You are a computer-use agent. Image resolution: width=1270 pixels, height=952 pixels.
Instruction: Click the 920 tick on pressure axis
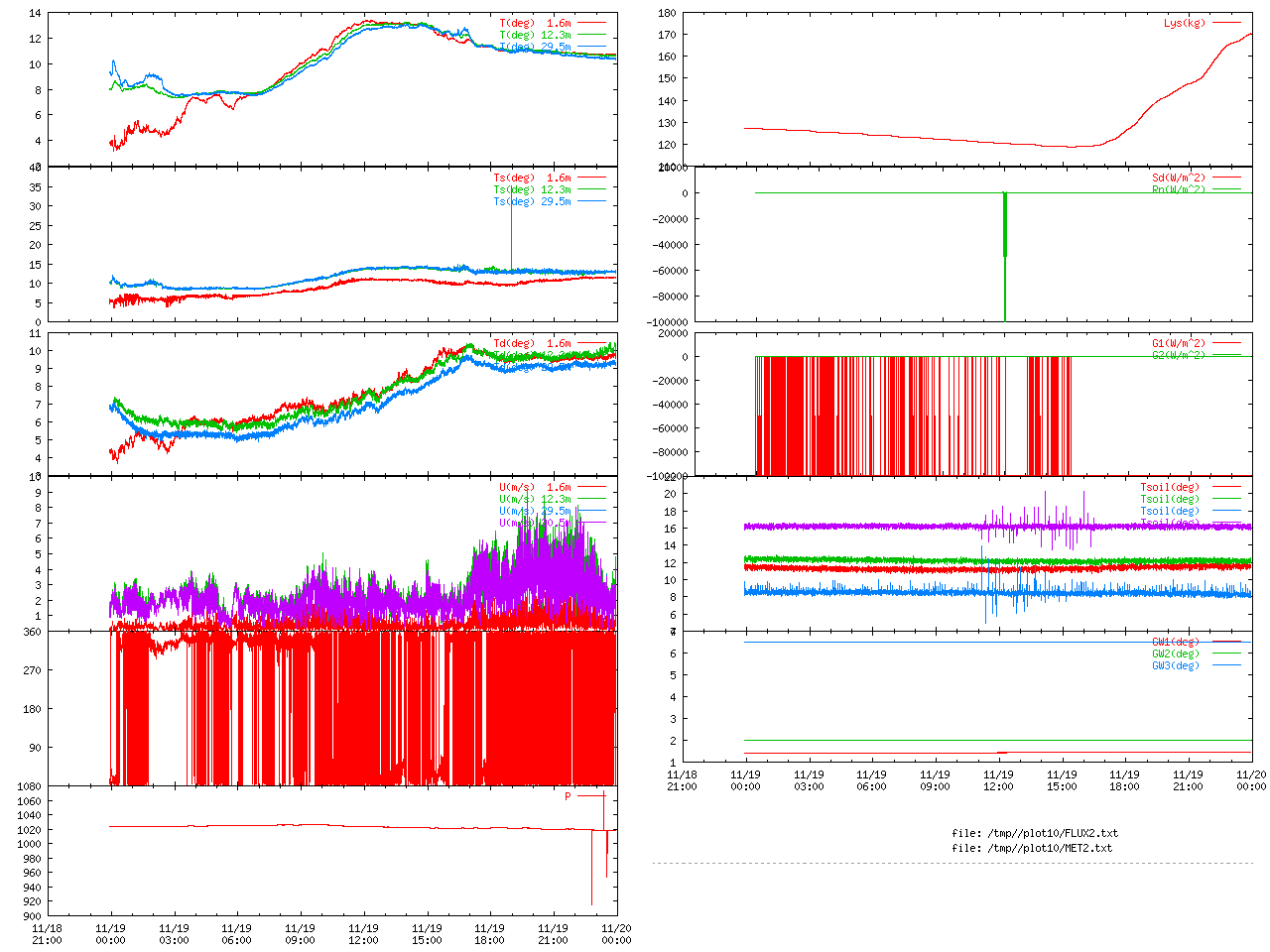(x=33, y=902)
